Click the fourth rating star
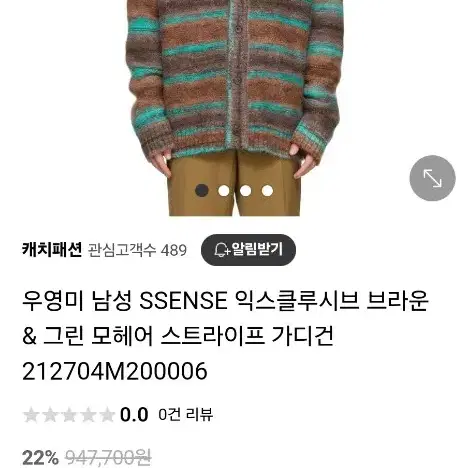Screen dimensions: 468x468 click(x=88, y=415)
